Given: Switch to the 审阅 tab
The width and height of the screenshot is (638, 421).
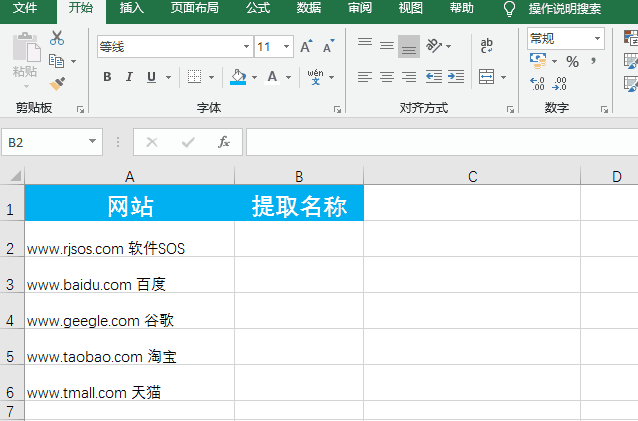Looking at the screenshot, I should pos(360,8).
